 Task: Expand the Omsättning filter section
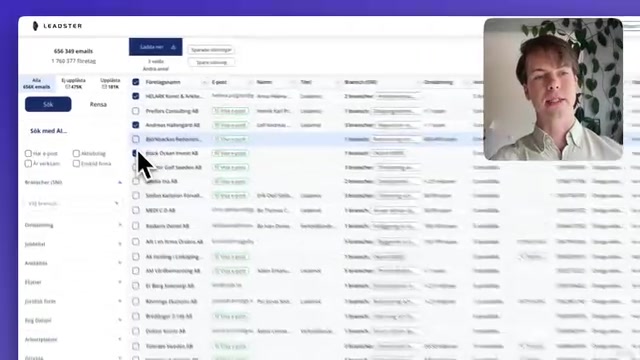point(120,225)
